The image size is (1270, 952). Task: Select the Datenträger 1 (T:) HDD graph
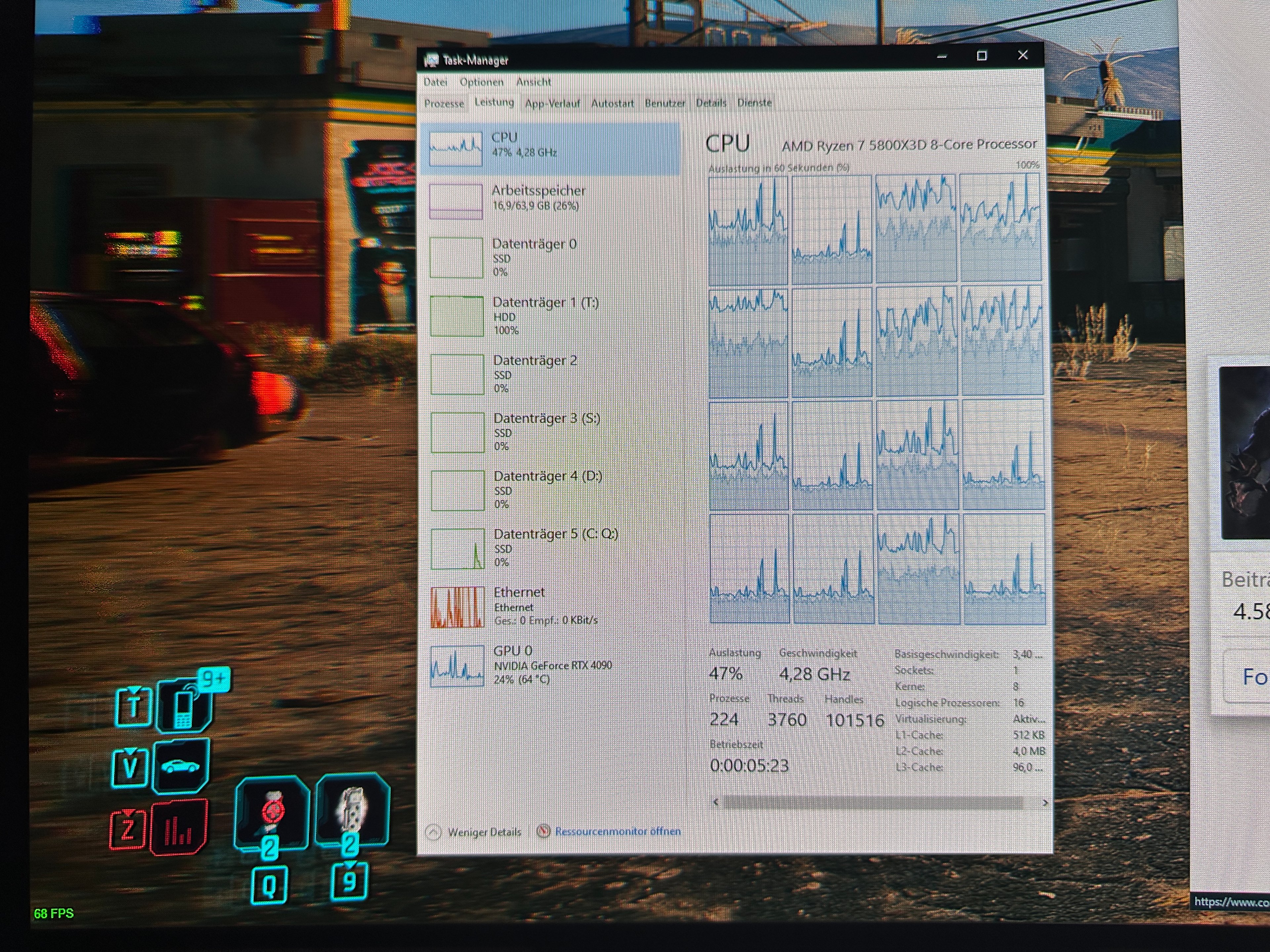[457, 316]
